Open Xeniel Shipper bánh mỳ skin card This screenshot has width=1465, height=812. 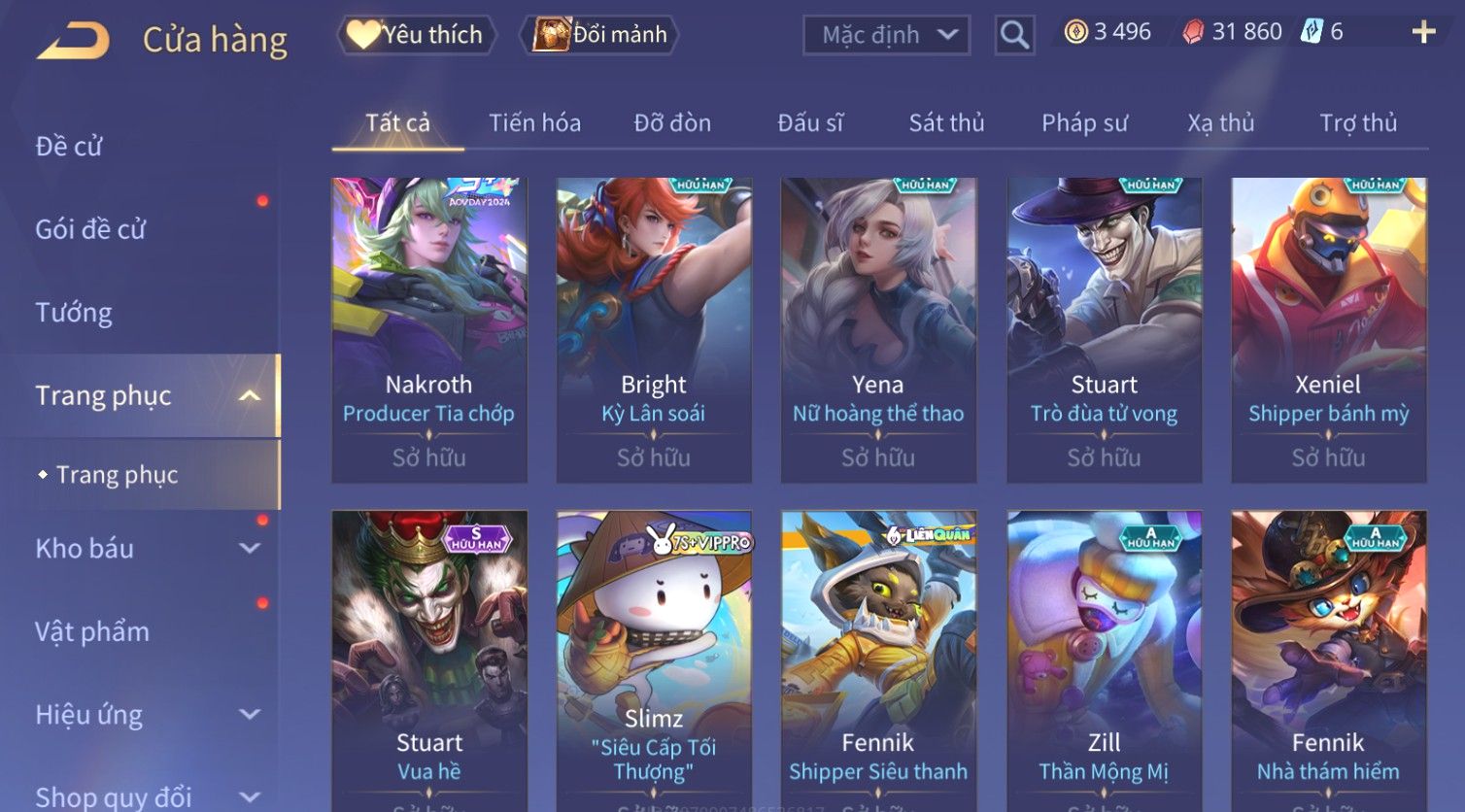pyautogui.click(x=1328, y=330)
